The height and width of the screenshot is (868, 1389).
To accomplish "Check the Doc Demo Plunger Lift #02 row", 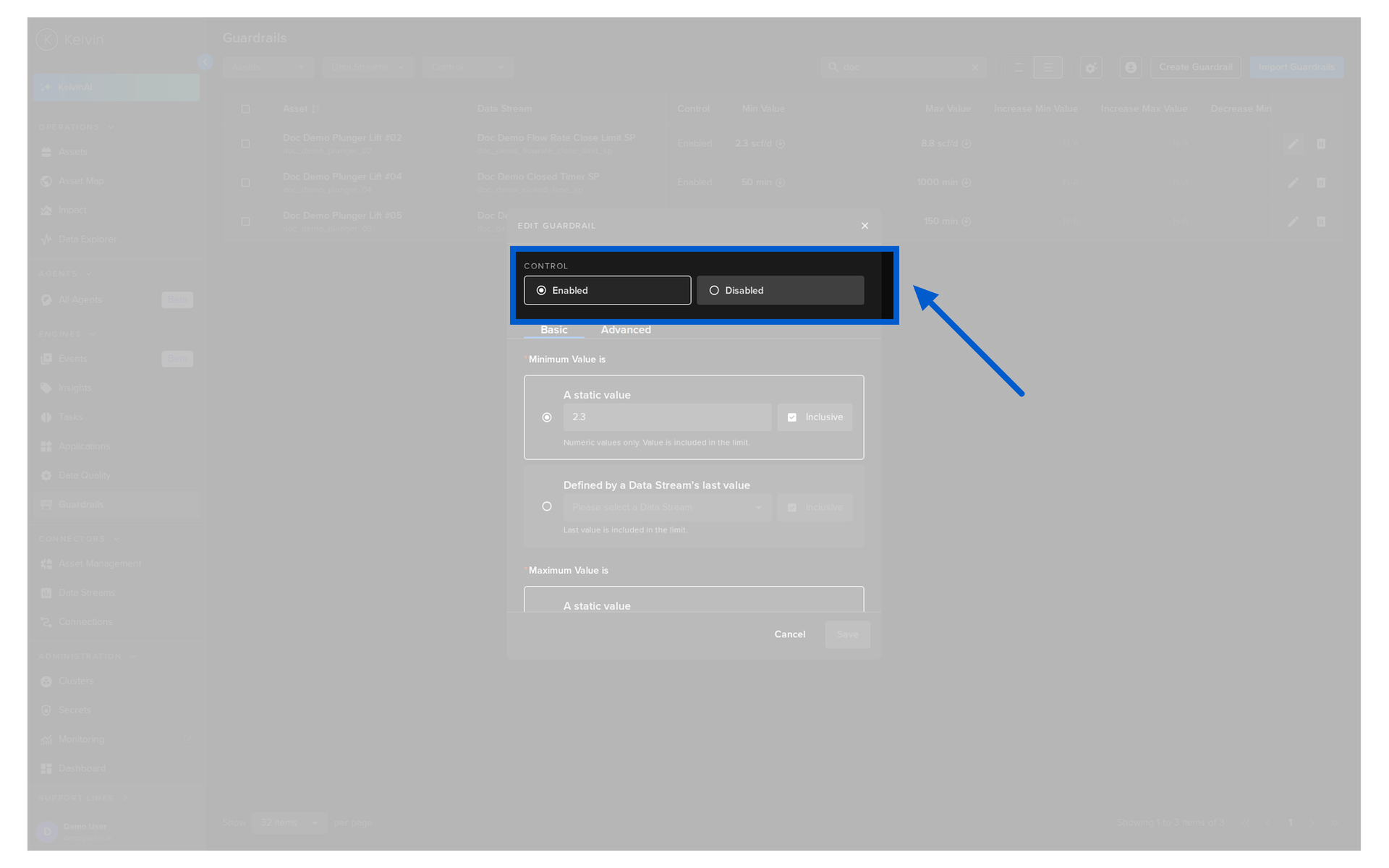I will [x=245, y=144].
